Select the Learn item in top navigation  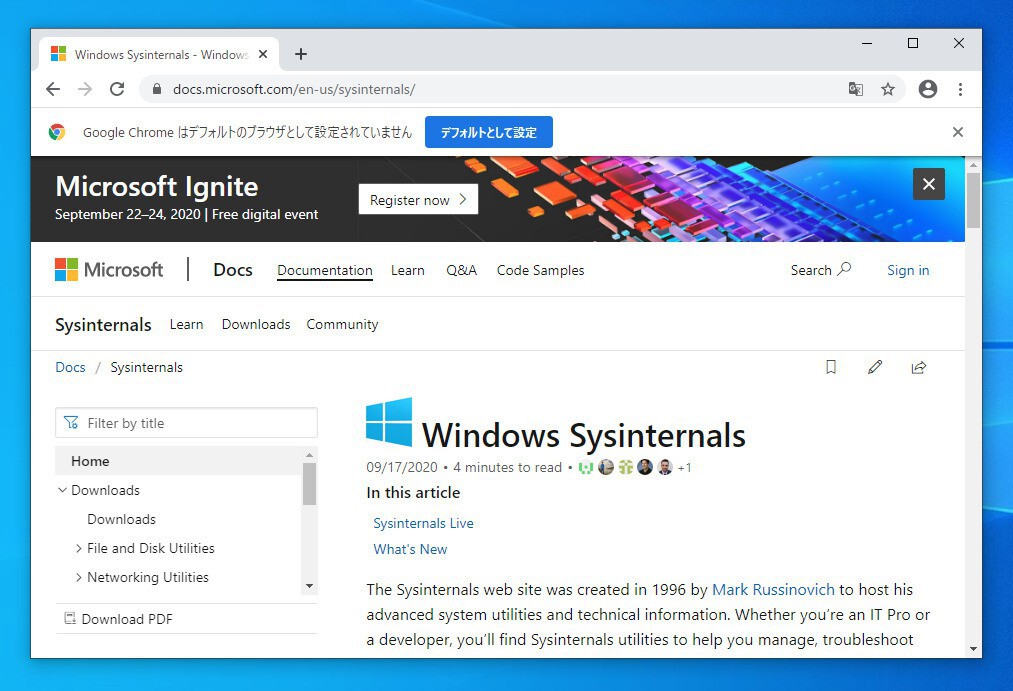tap(408, 270)
